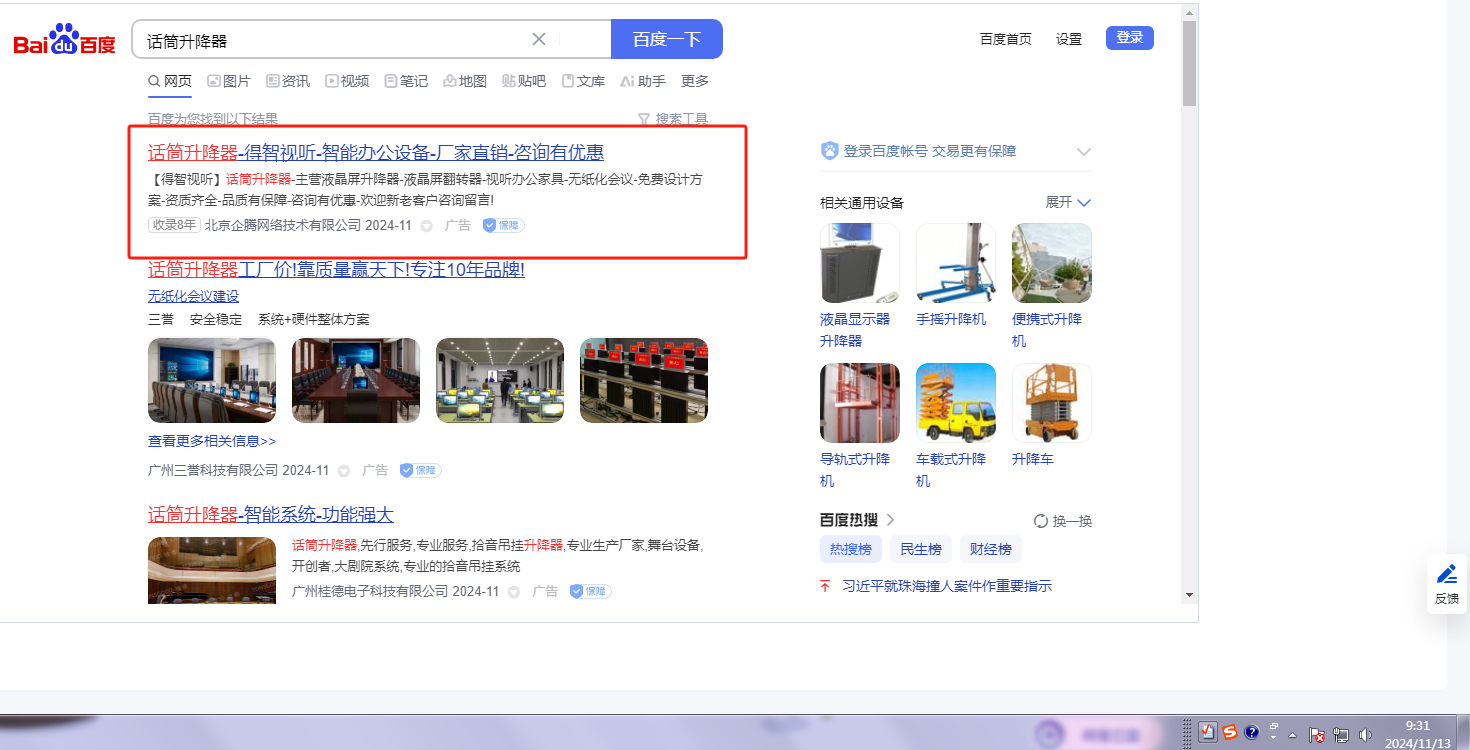The width and height of the screenshot is (1470, 750).
Task: Expand 相关通用设备 with 展开
Action: [1068, 202]
